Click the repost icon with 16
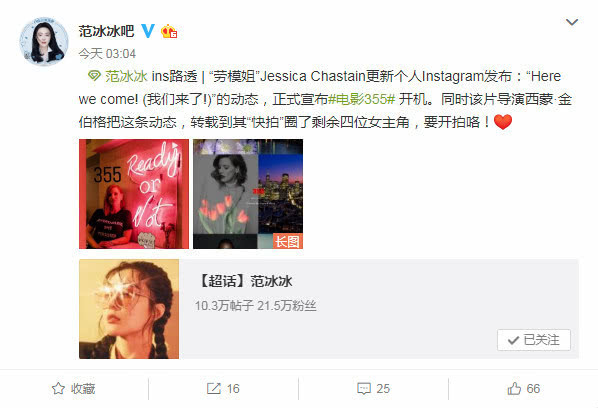 214,389
